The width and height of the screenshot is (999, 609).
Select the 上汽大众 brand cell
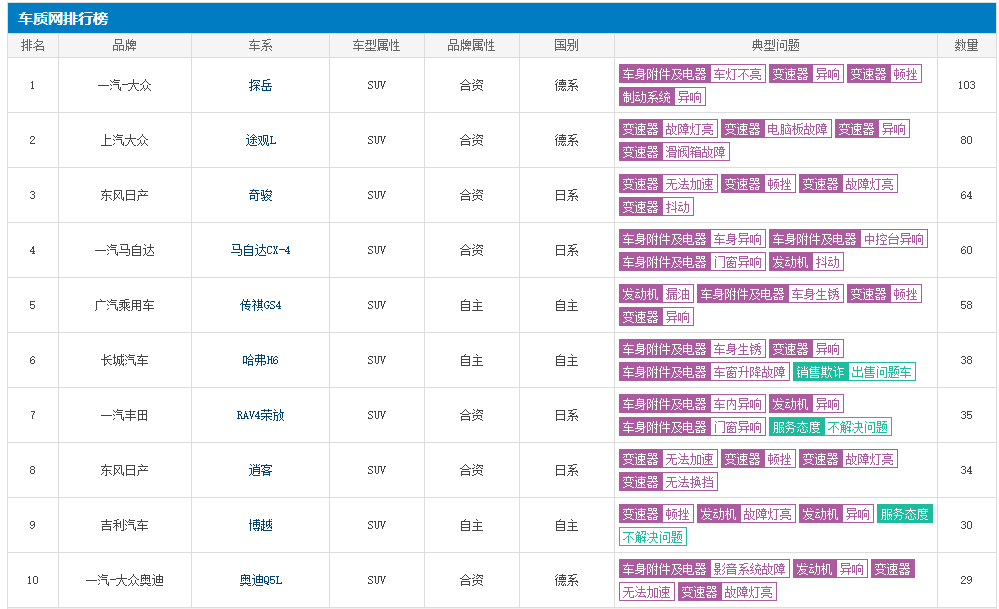[x=124, y=140]
